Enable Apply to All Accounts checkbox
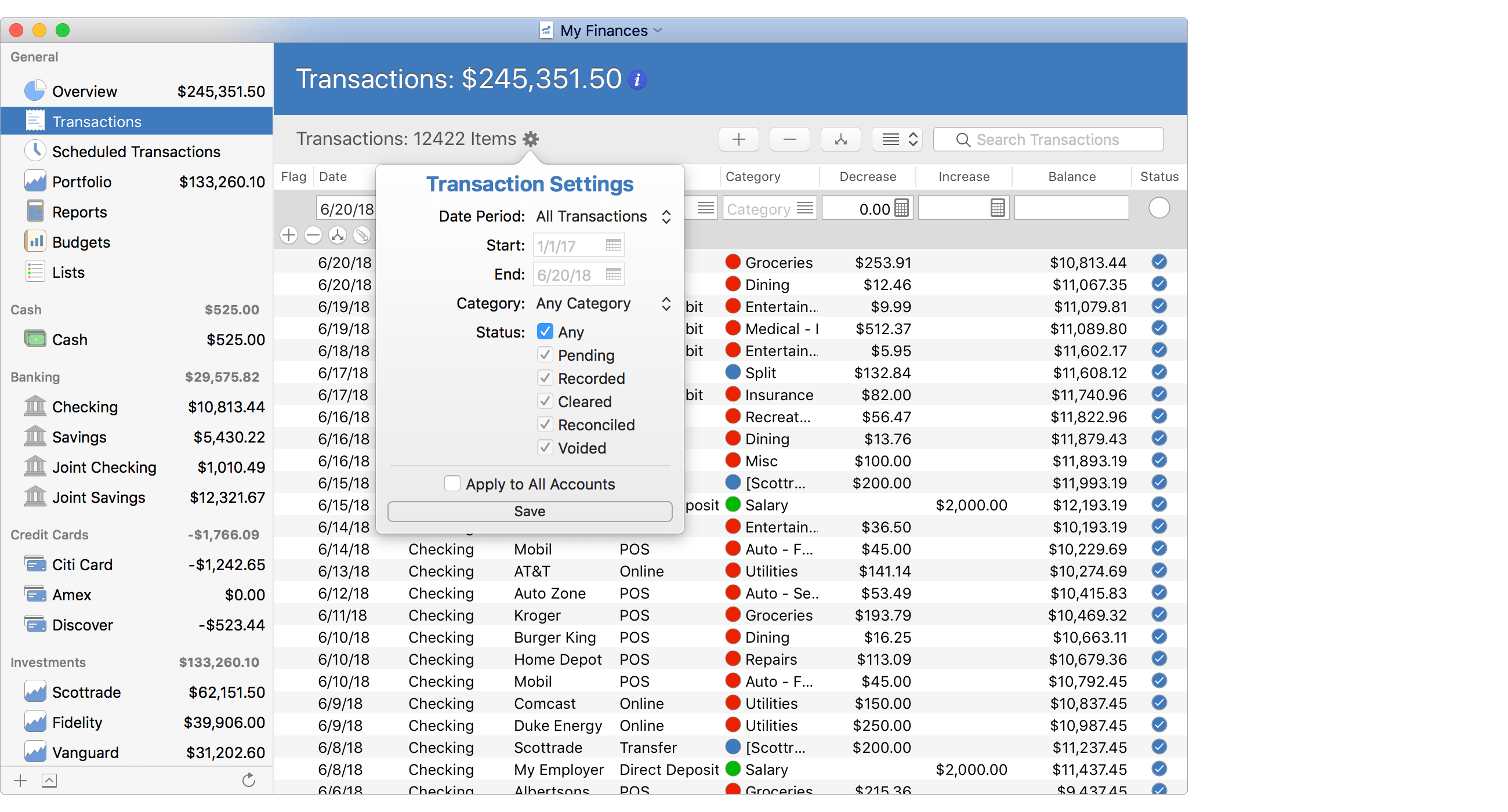The width and height of the screenshot is (1508, 812). click(x=452, y=484)
